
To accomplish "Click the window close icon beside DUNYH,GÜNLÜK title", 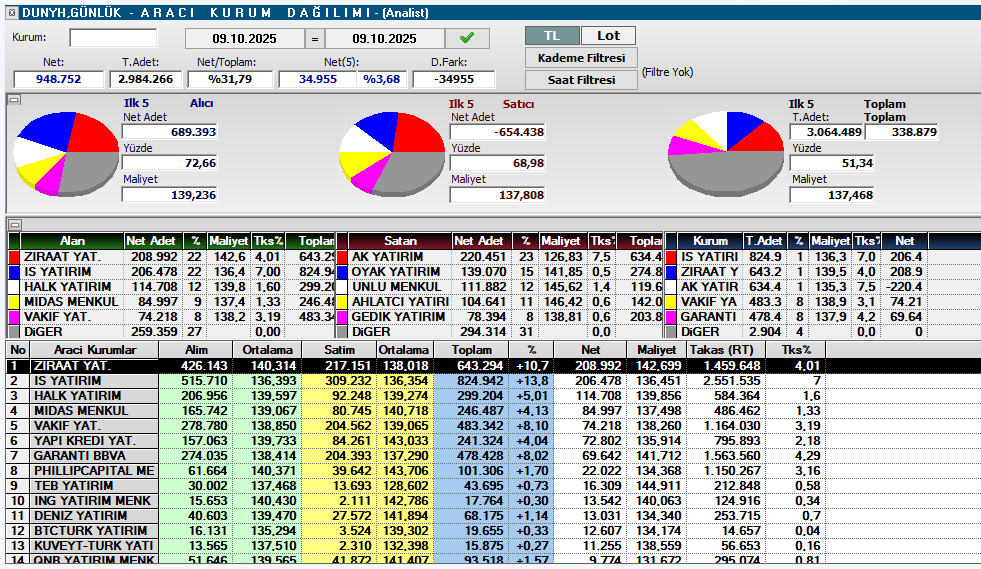I will coord(13,13).
